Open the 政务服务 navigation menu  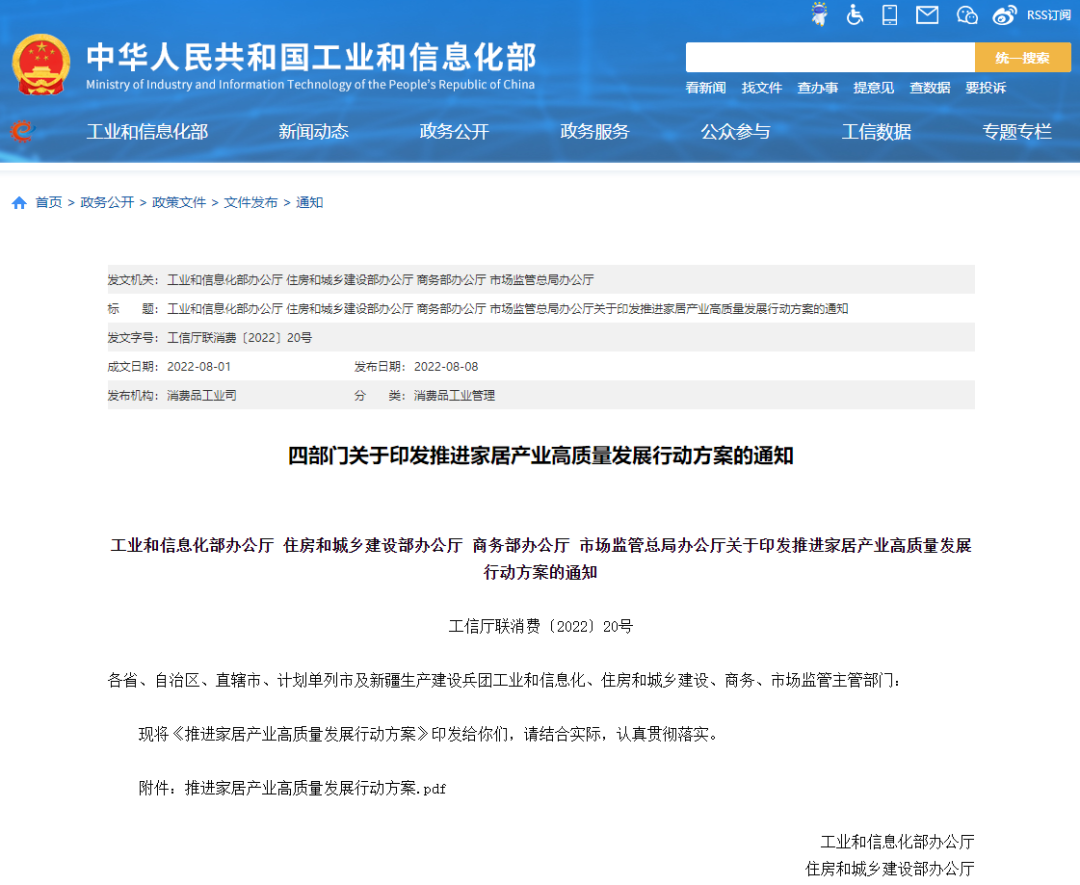[594, 132]
